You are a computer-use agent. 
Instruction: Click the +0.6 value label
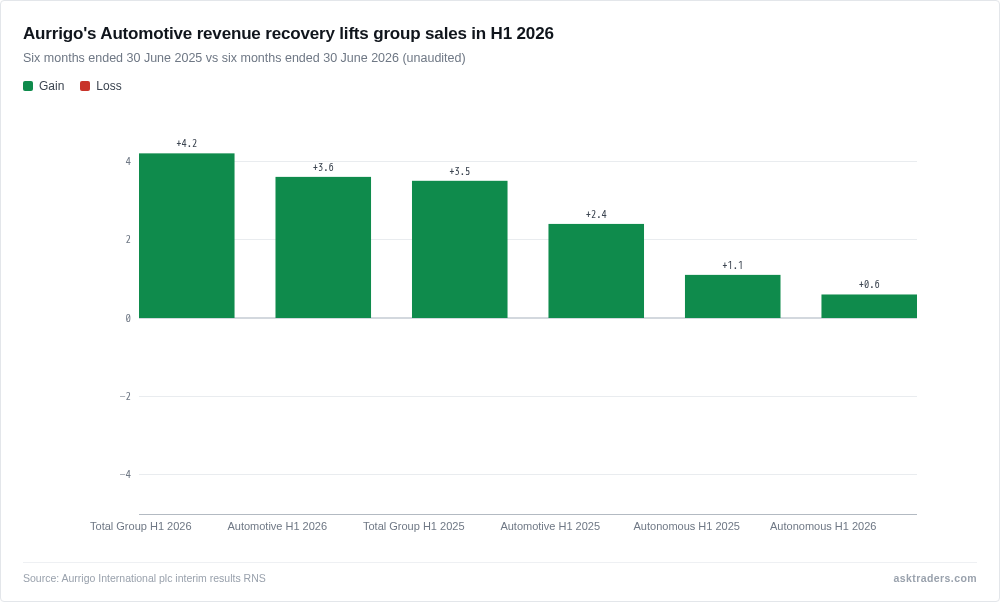click(x=869, y=284)
